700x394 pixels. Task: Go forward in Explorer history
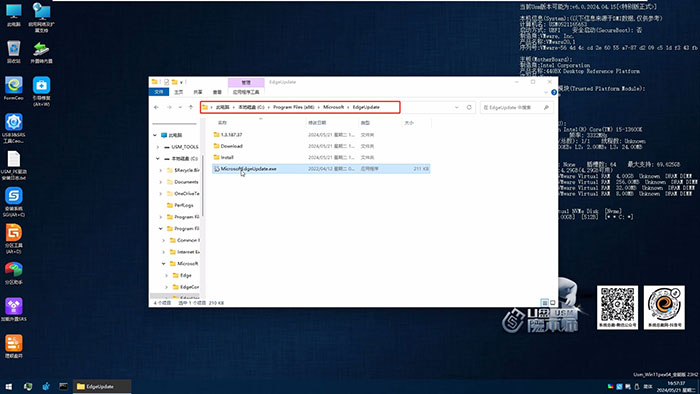[169, 107]
